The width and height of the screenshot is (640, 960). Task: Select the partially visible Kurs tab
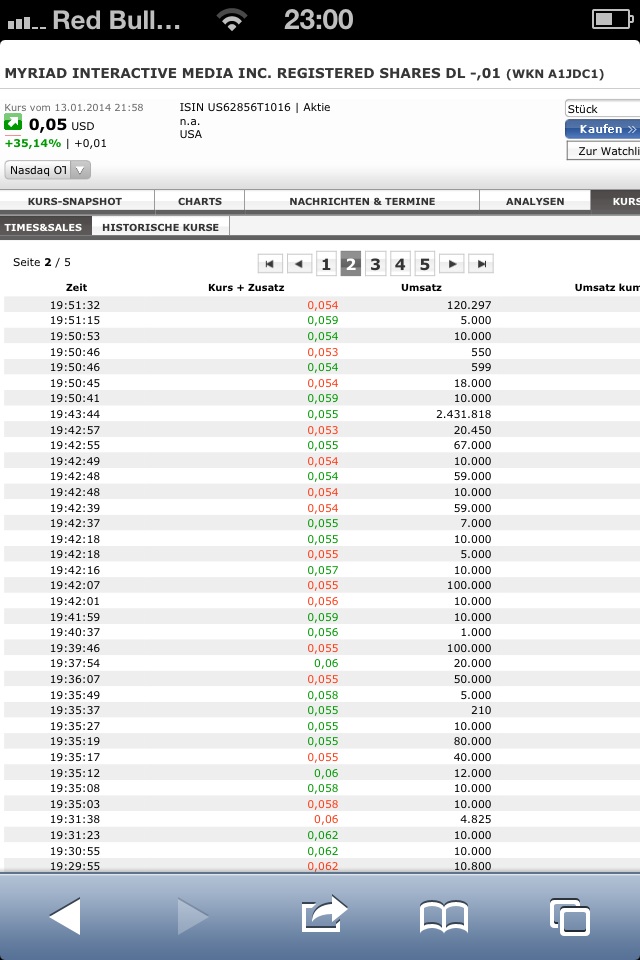coord(616,201)
